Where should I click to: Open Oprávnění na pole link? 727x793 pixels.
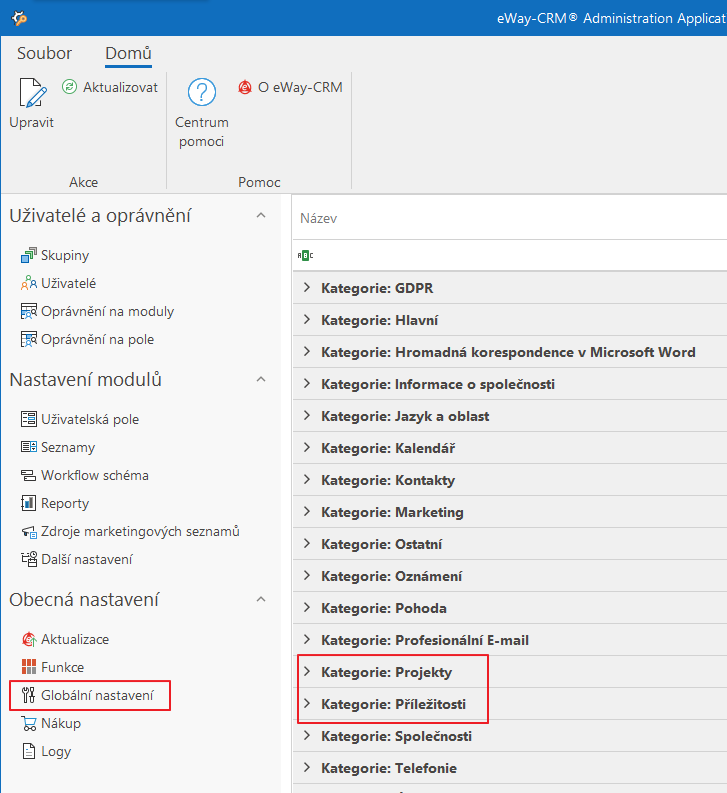98,339
